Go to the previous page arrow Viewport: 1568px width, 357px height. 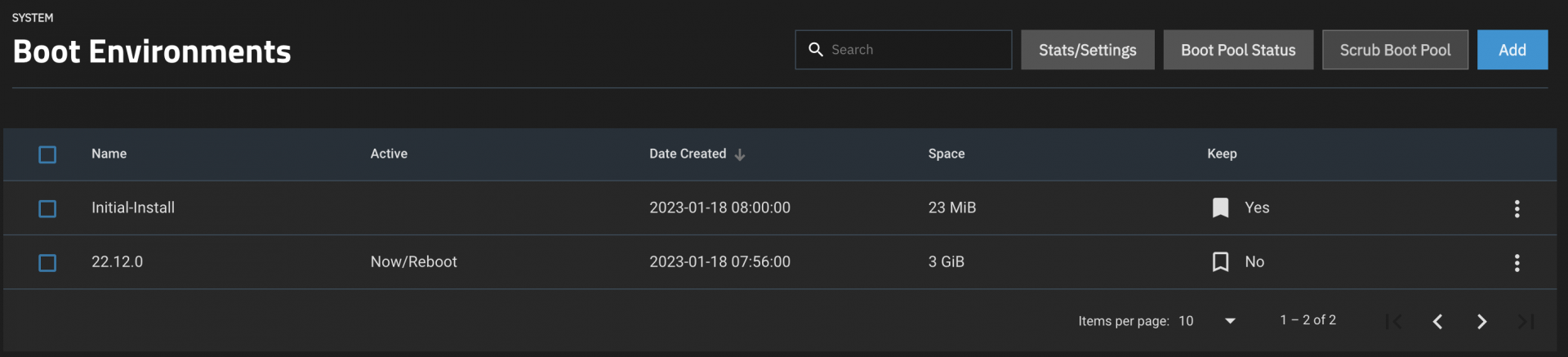point(1437,322)
